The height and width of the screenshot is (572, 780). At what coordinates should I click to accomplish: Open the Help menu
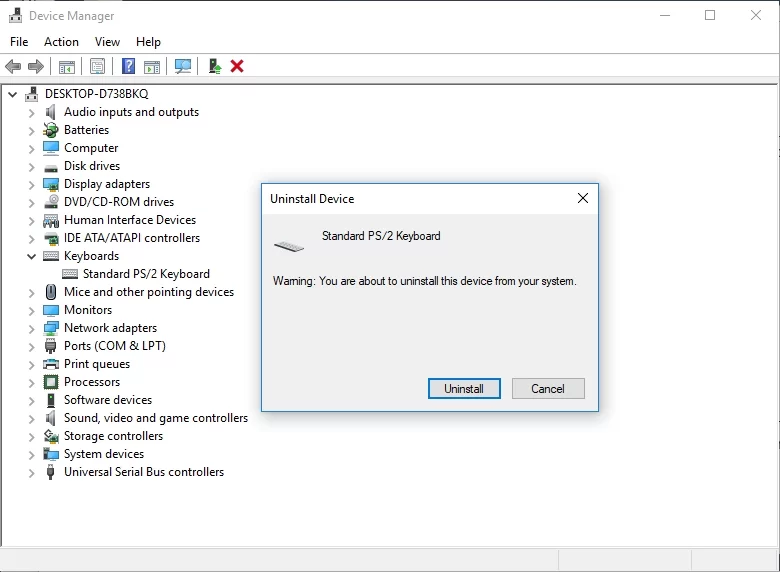(x=148, y=42)
